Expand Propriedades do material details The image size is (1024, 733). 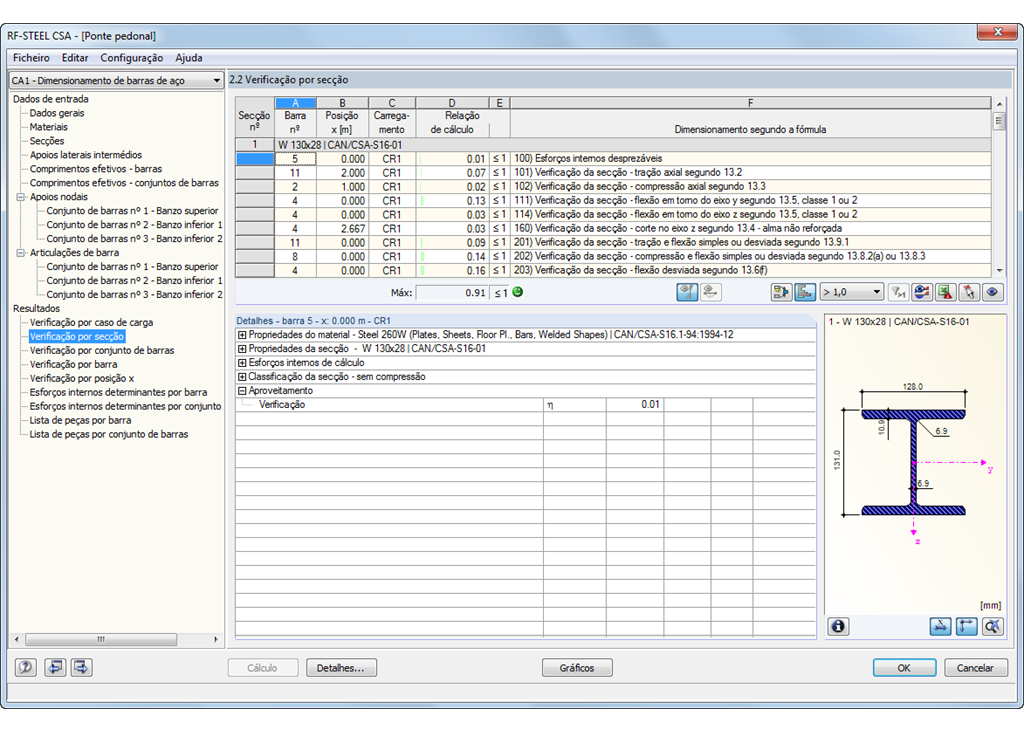(242, 334)
